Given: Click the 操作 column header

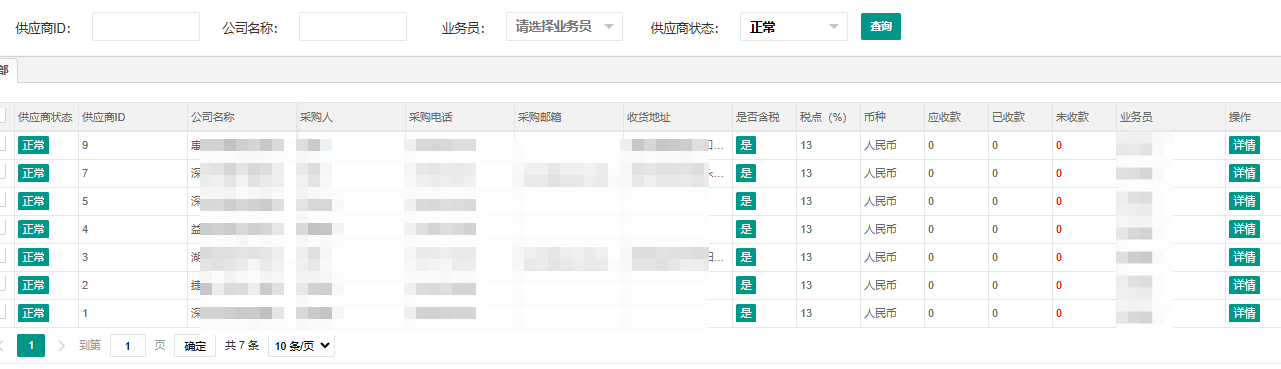Looking at the screenshot, I should (1253, 117).
